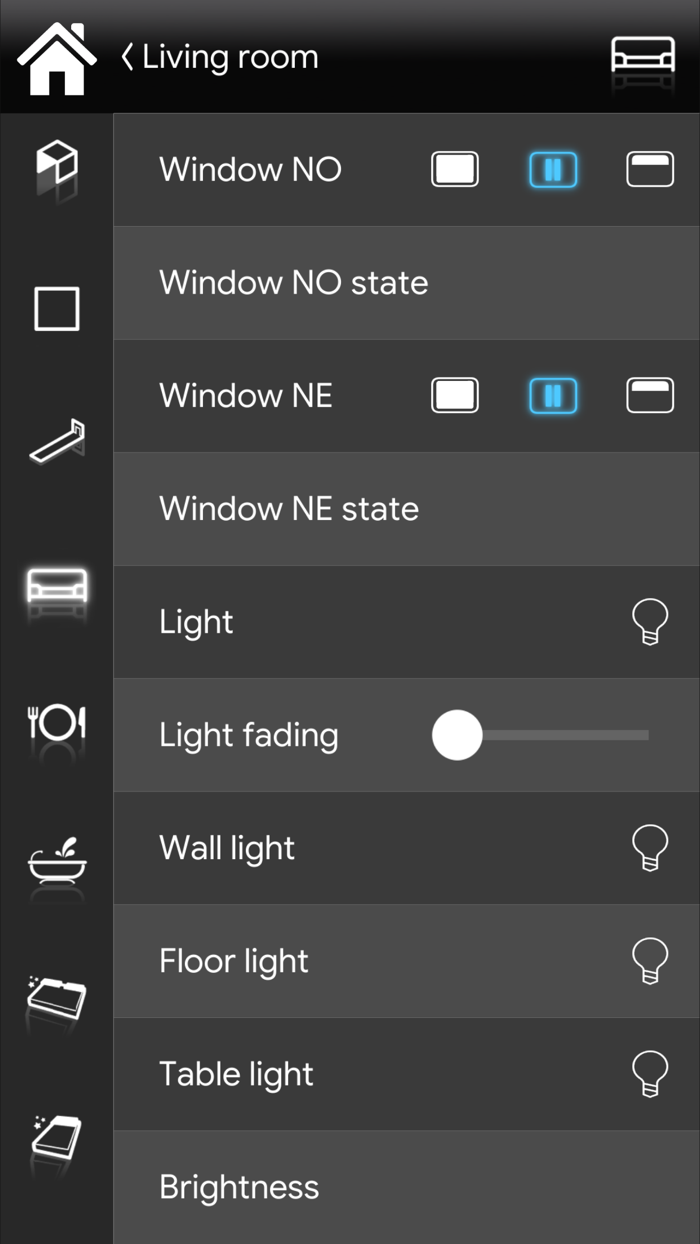Switch on the Floor light bulb
Image resolution: width=700 pixels, height=1244 pixels.
(650, 961)
